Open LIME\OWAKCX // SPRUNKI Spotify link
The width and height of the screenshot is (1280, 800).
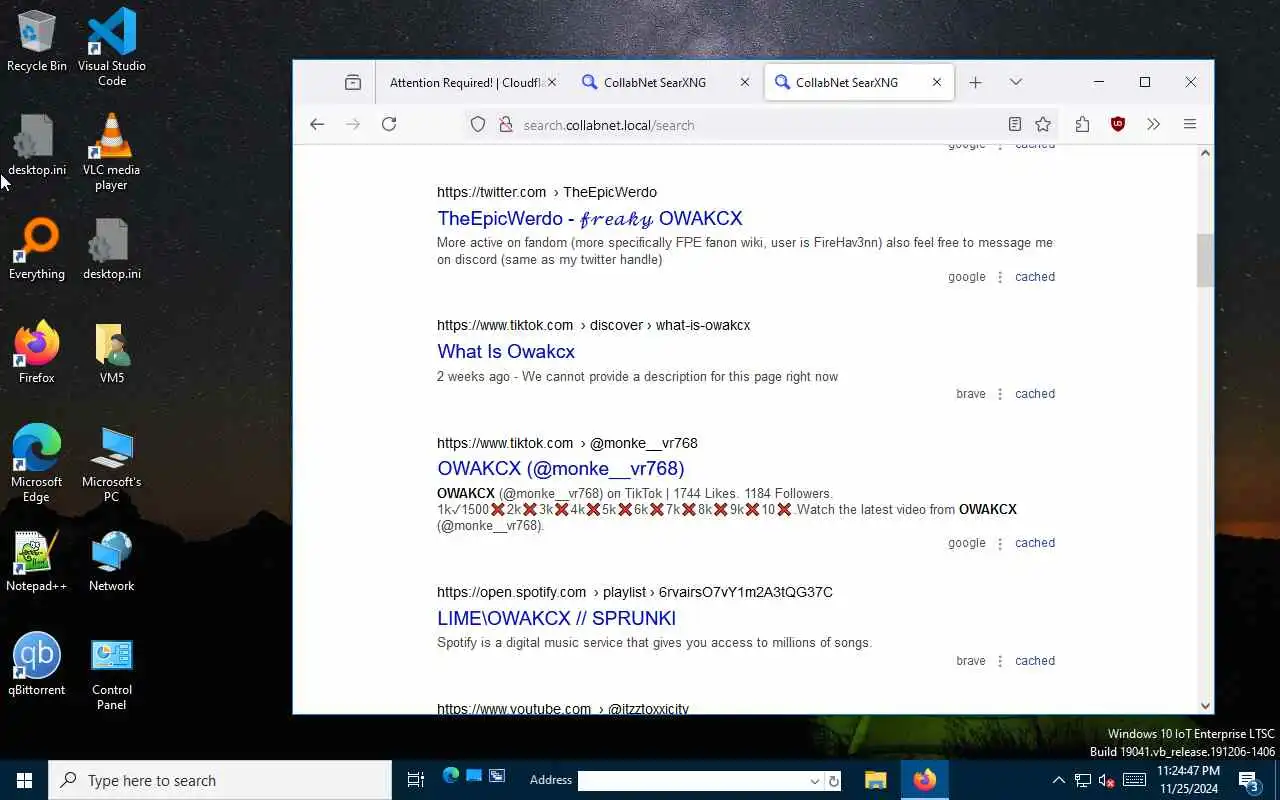pos(556,618)
